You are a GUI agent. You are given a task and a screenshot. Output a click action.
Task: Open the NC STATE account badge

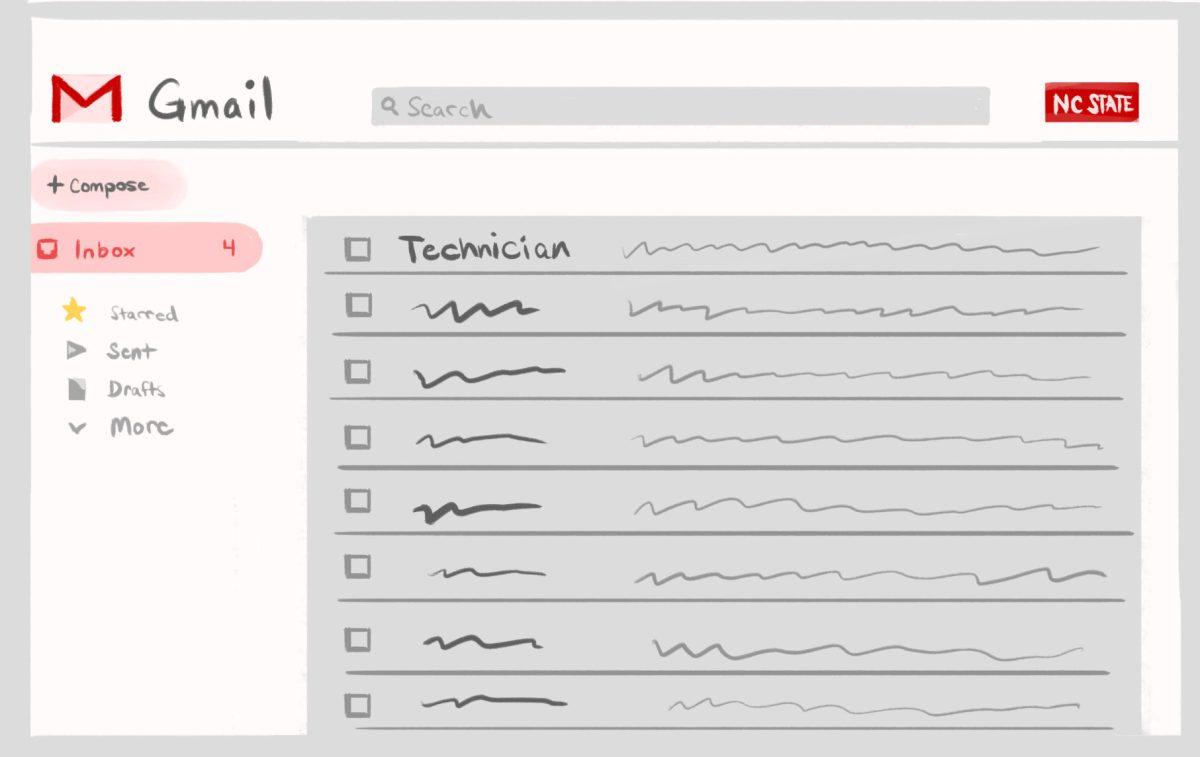[x=1091, y=103]
